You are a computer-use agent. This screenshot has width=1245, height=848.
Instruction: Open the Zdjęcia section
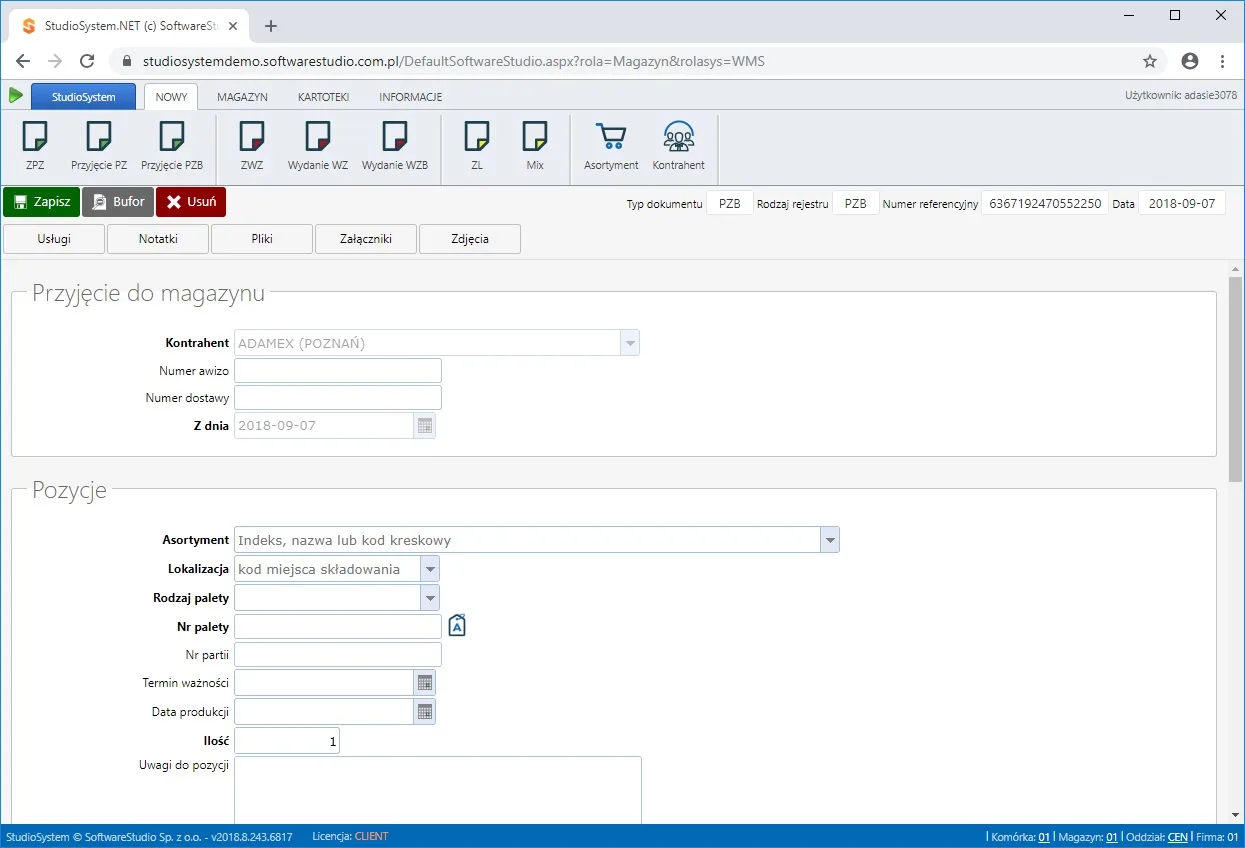pos(470,239)
